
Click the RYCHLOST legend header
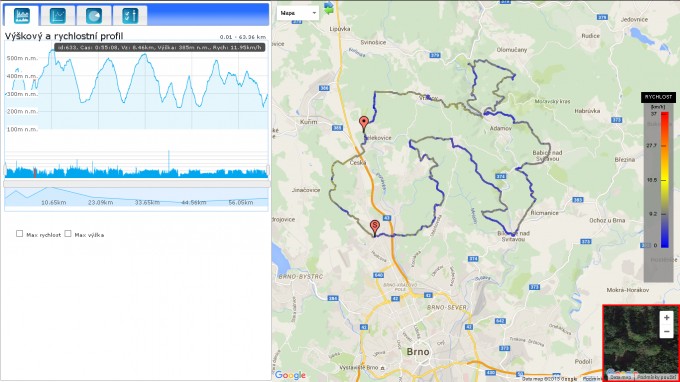pos(658,97)
